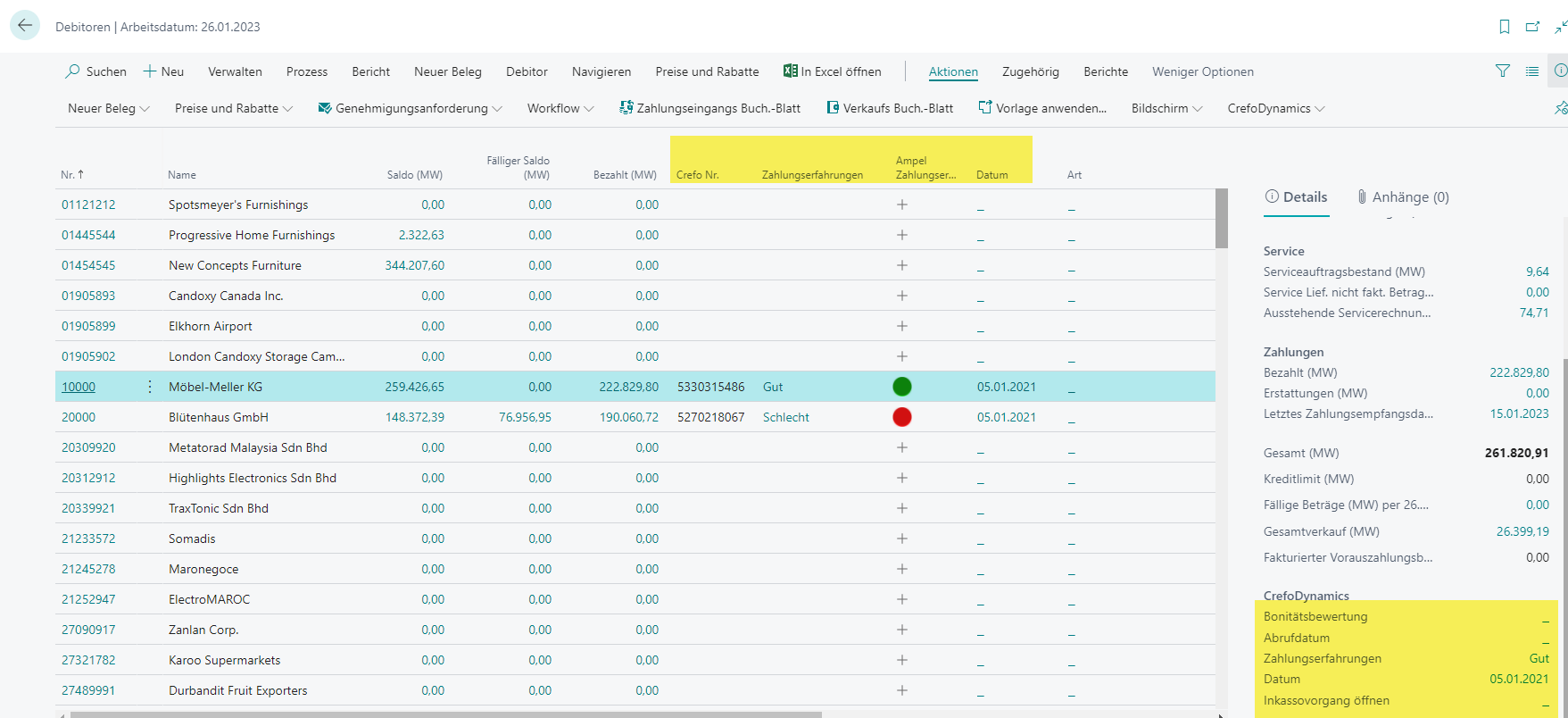
Task: Click green traffic light for Möbel-Meller KG
Action: tap(902, 387)
